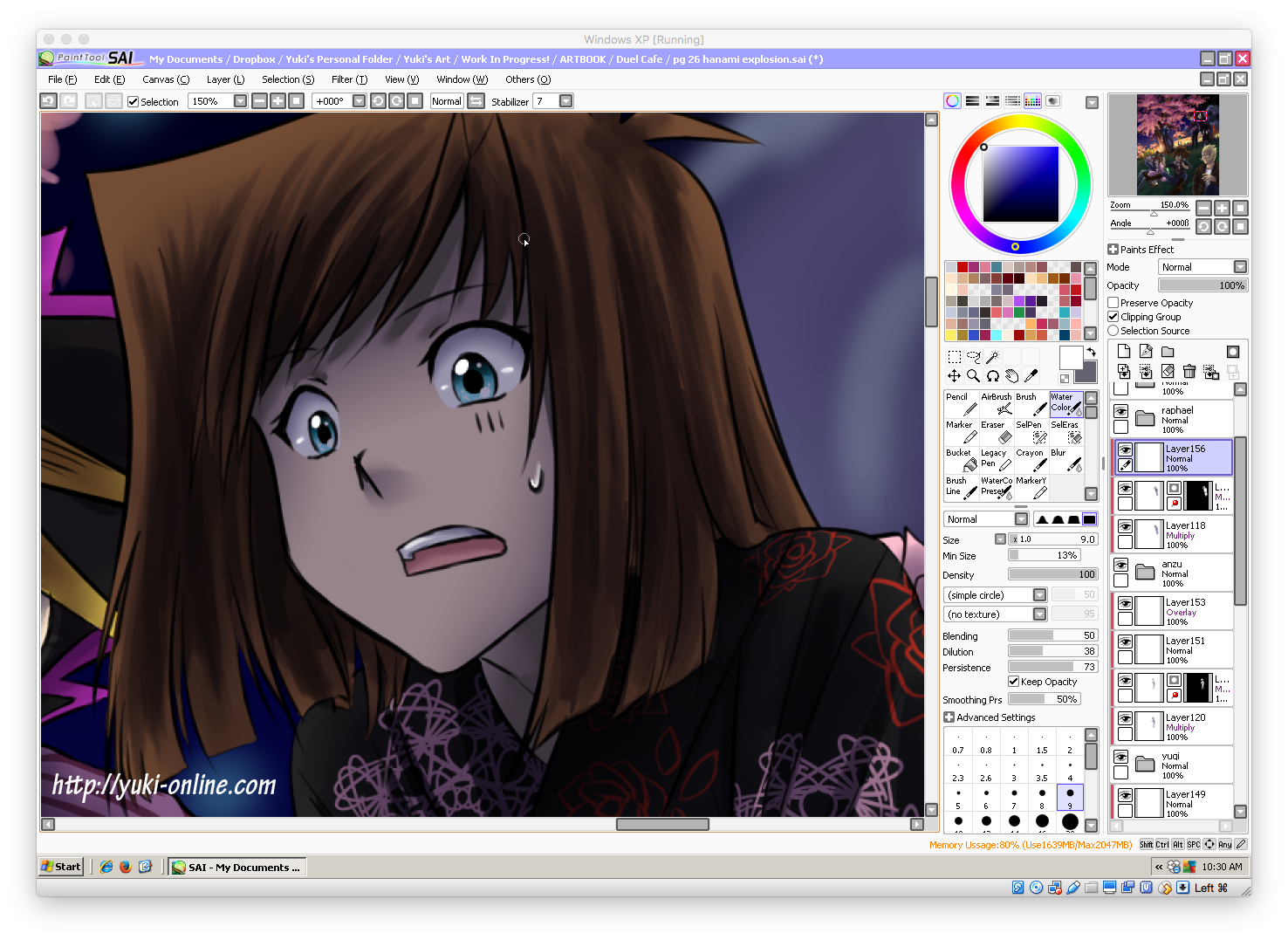Select the rotate canvas tool
The image size is (1288, 940).
tap(993, 376)
